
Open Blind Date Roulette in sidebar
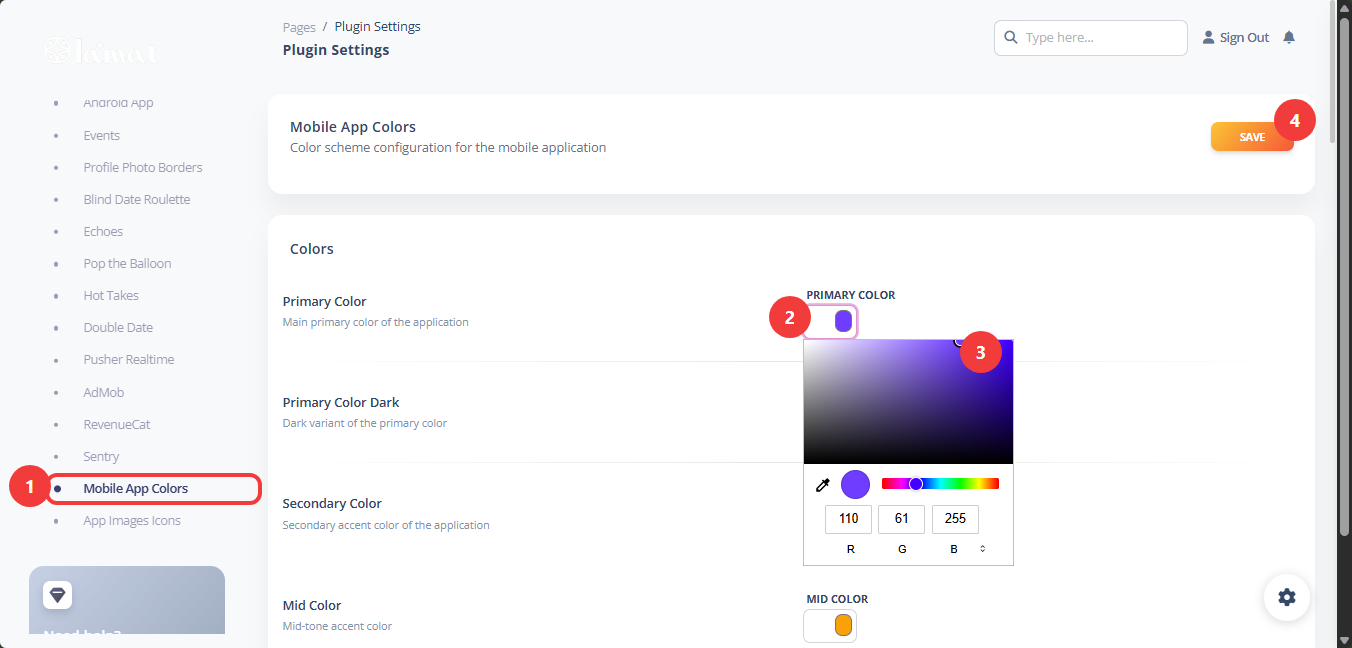tap(137, 199)
